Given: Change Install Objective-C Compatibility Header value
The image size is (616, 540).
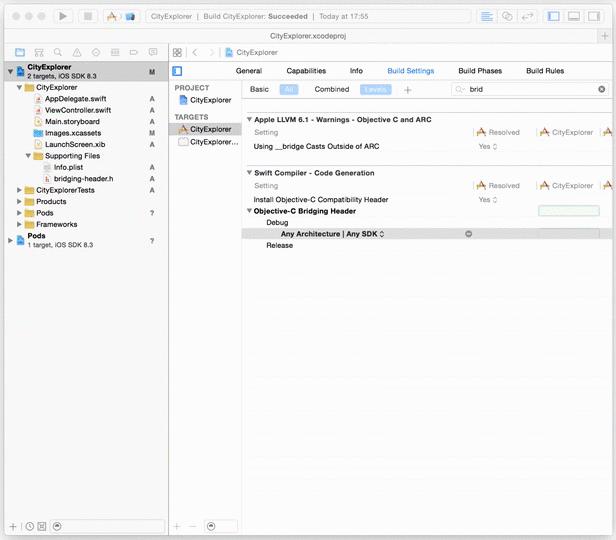Looking at the screenshot, I should coord(488,200).
